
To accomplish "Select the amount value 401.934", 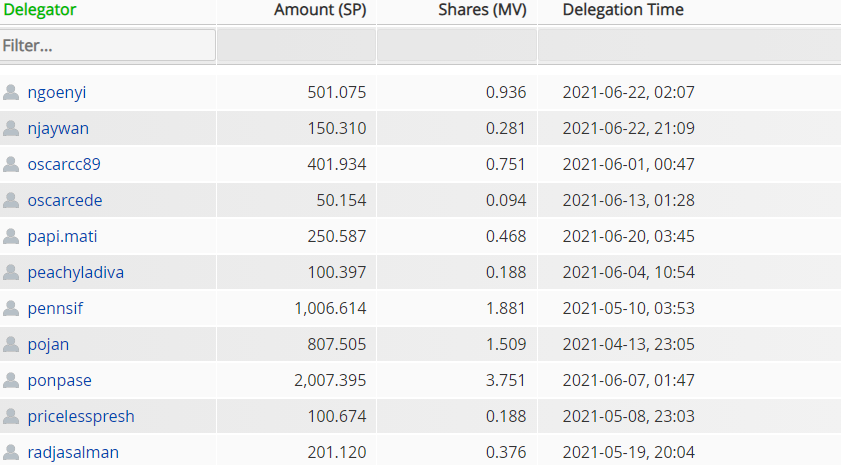I will pyautogui.click(x=337, y=164).
